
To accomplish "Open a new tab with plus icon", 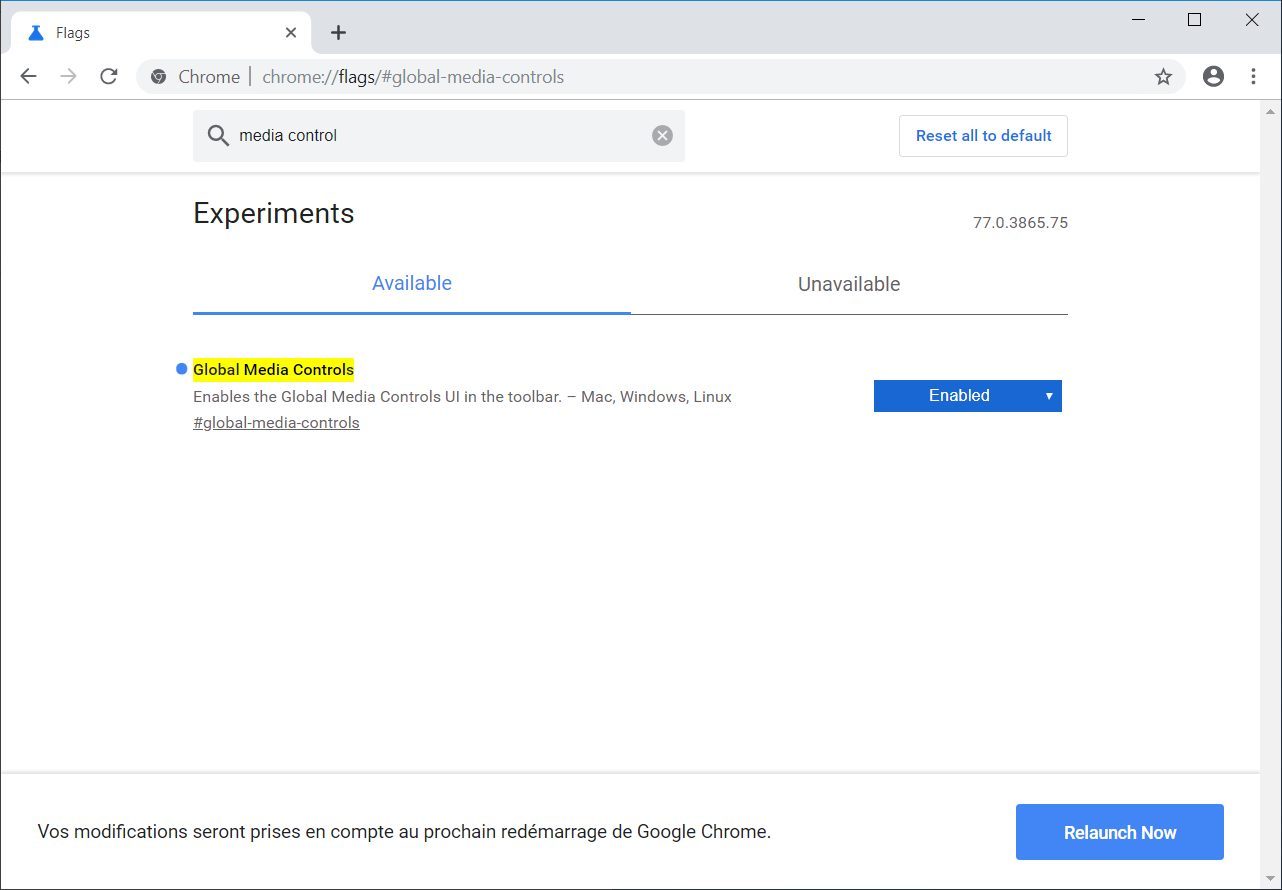I will (x=338, y=33).
